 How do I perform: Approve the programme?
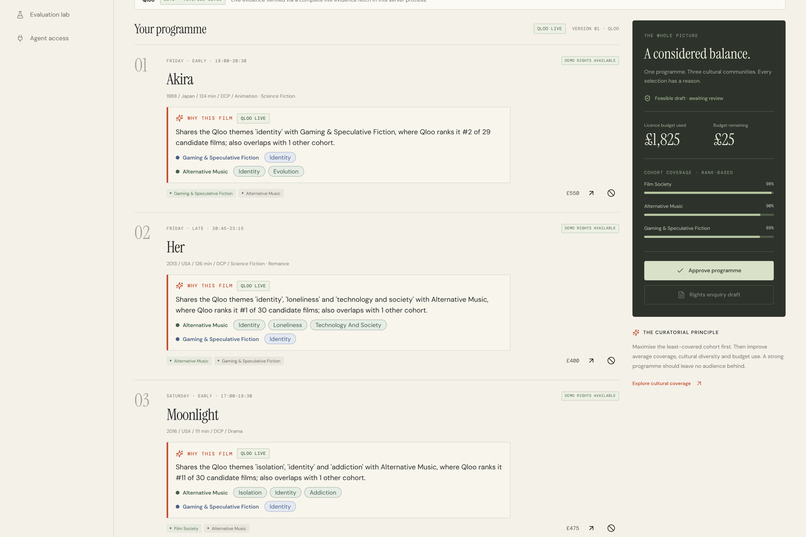(x=709, y=271)
